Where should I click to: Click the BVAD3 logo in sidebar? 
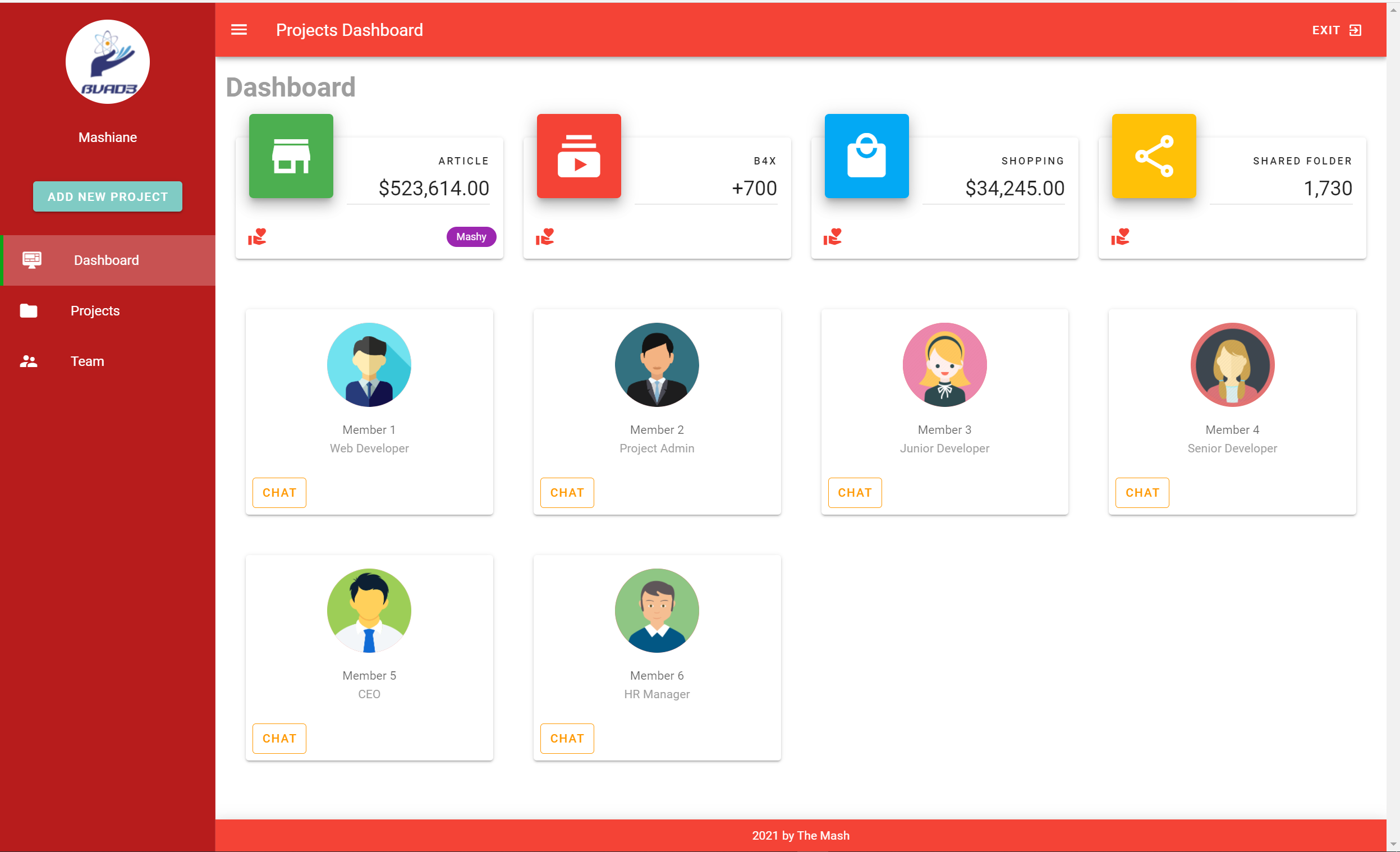[x=107, y=62]
